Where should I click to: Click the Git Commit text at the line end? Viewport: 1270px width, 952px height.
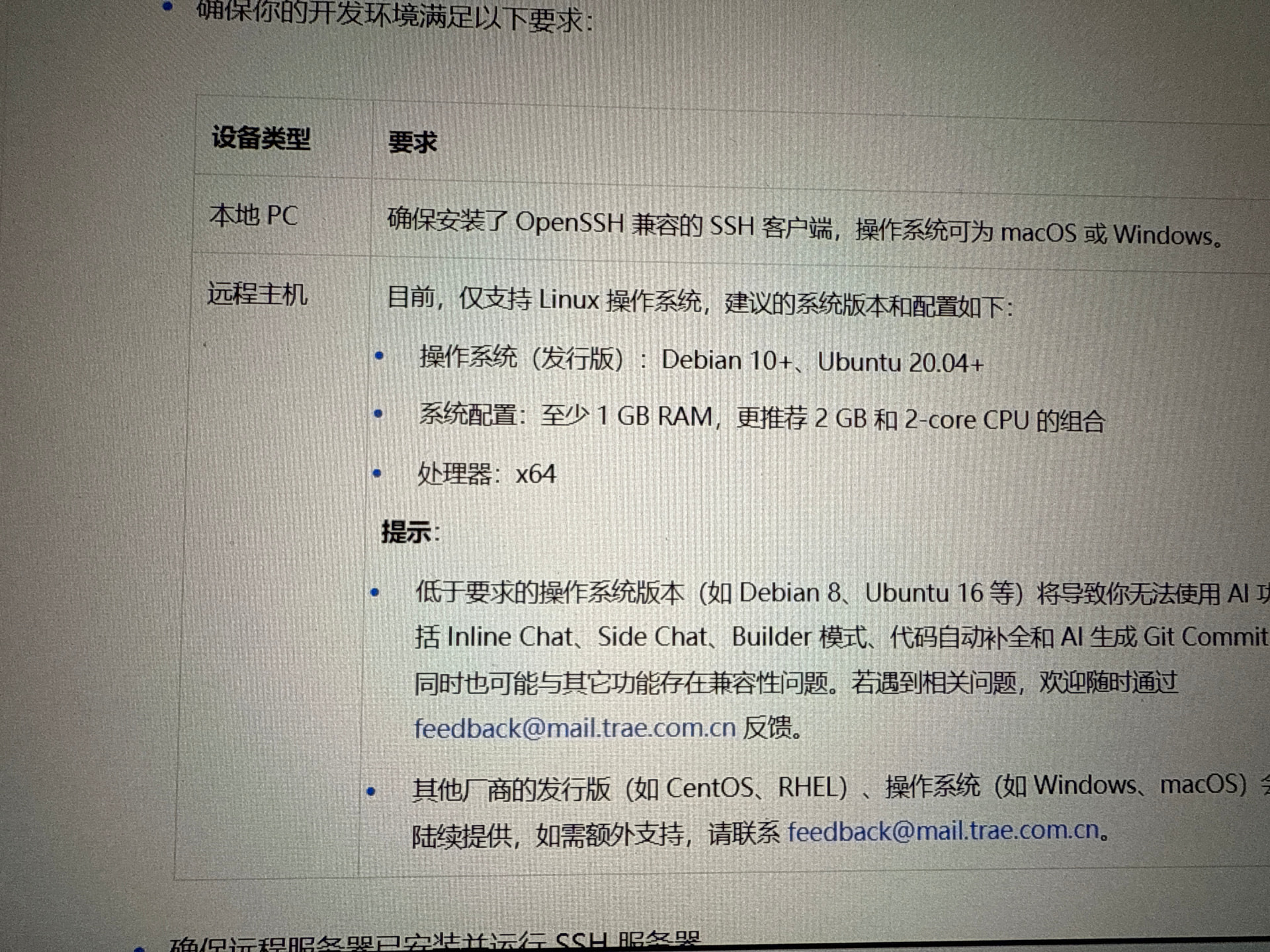[x=1205, y=637]
